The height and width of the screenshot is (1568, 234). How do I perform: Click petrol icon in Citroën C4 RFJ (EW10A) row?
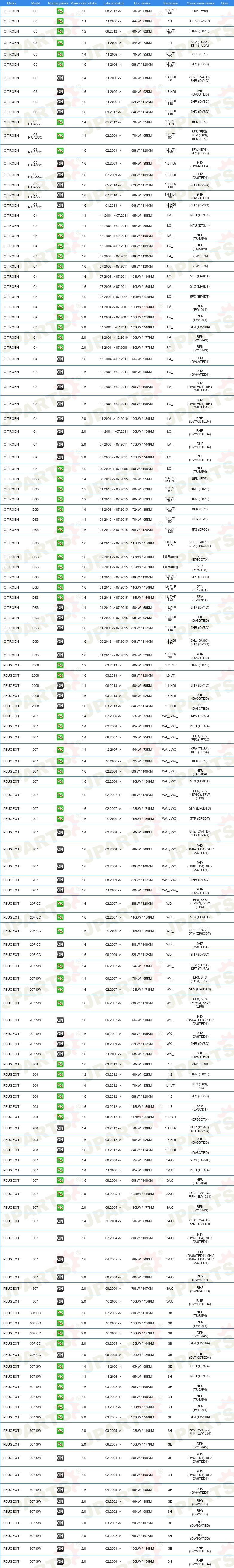pos(60,328)
